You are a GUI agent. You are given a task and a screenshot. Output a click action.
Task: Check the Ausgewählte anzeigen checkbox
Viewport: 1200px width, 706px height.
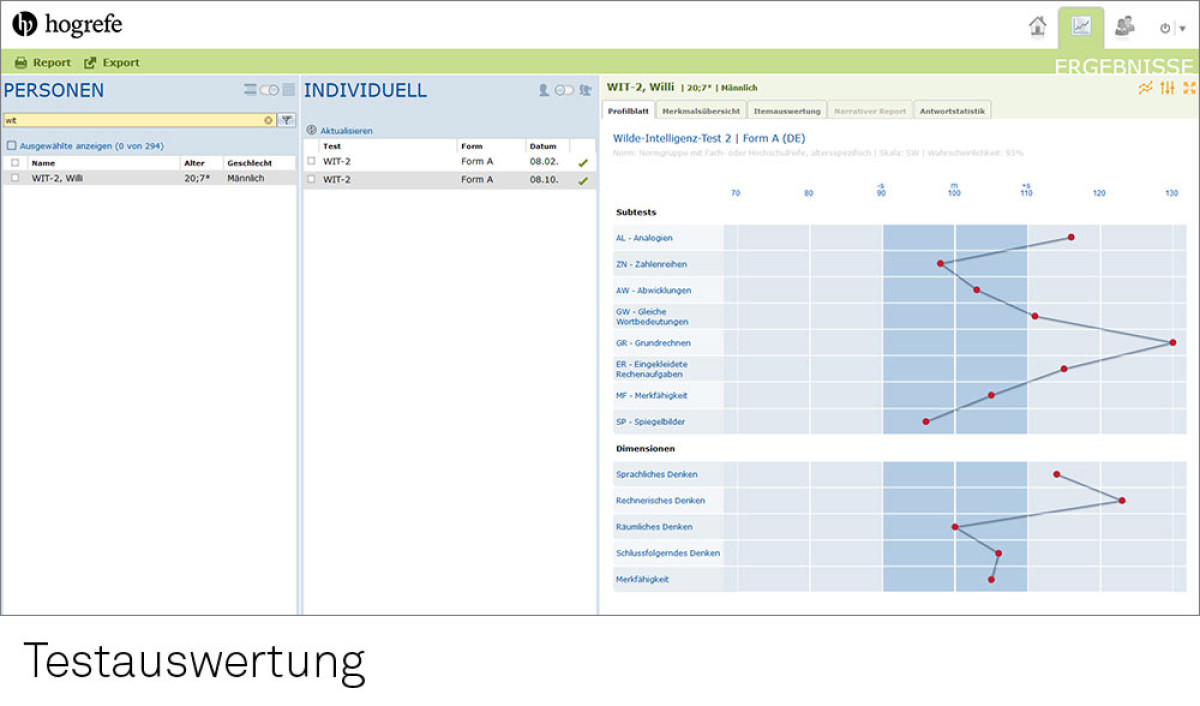coord(11,145)
